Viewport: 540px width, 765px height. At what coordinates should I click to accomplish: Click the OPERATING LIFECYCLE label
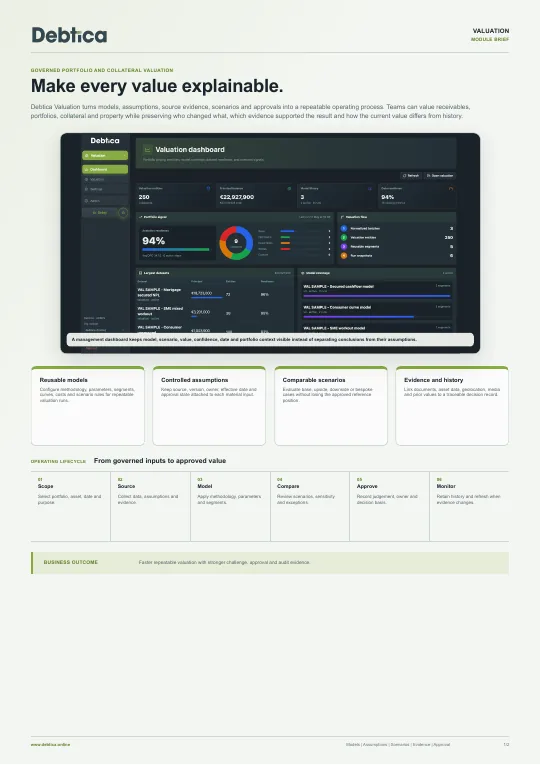click(58, 462)
